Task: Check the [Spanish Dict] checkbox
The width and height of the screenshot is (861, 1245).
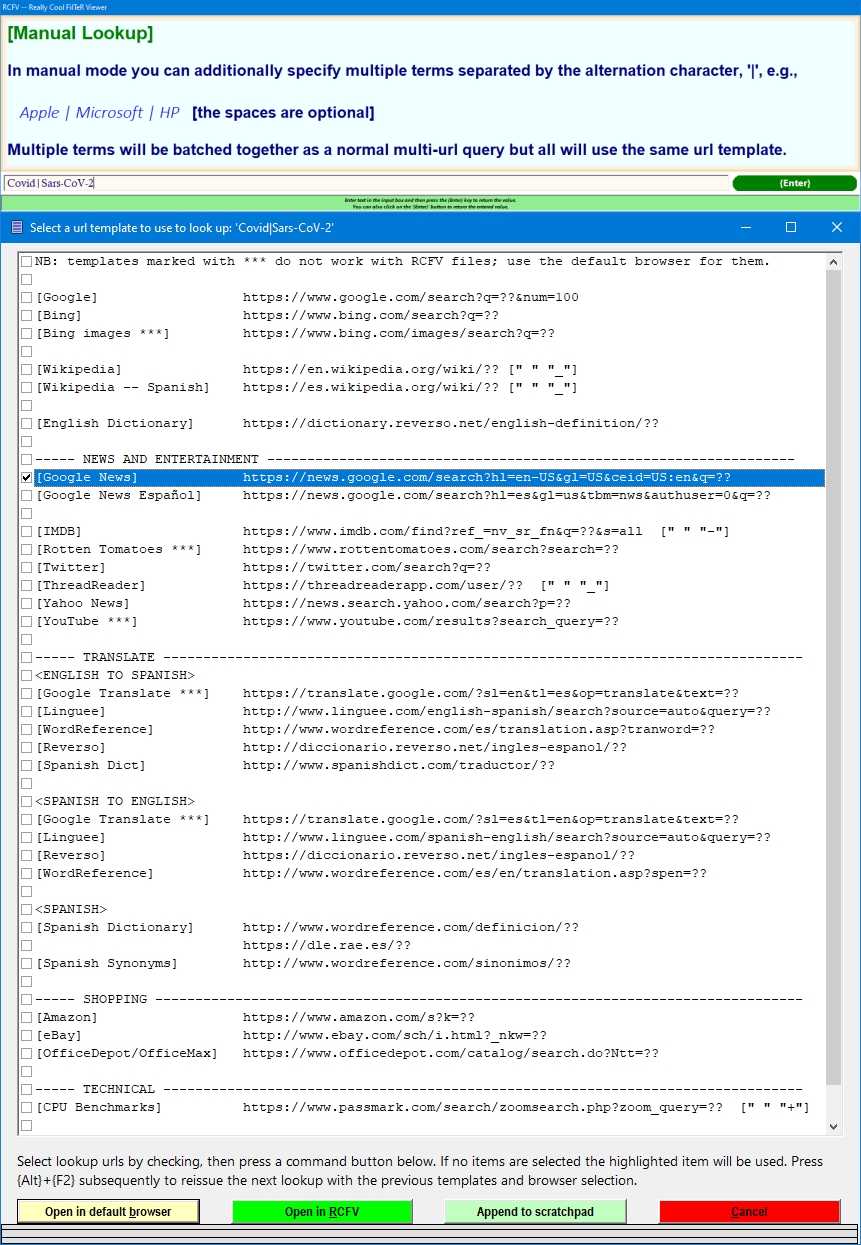Action: coord(26,765)
